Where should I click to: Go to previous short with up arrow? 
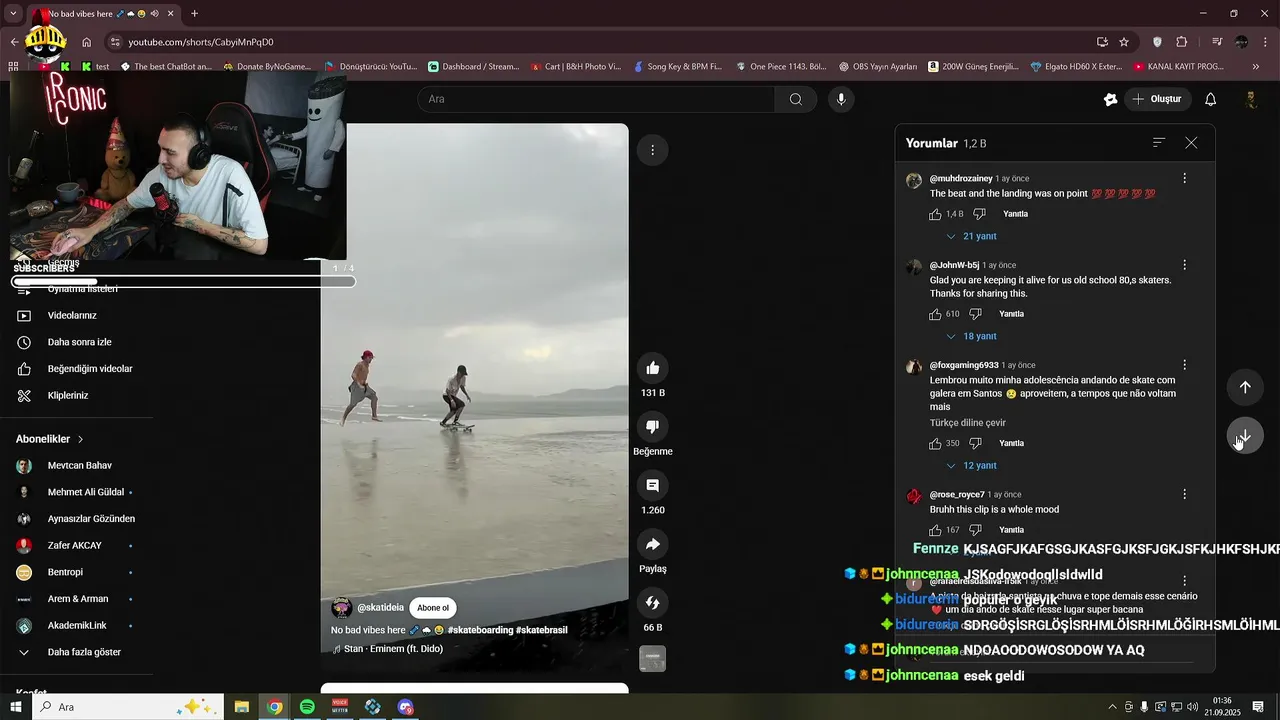1245,387
